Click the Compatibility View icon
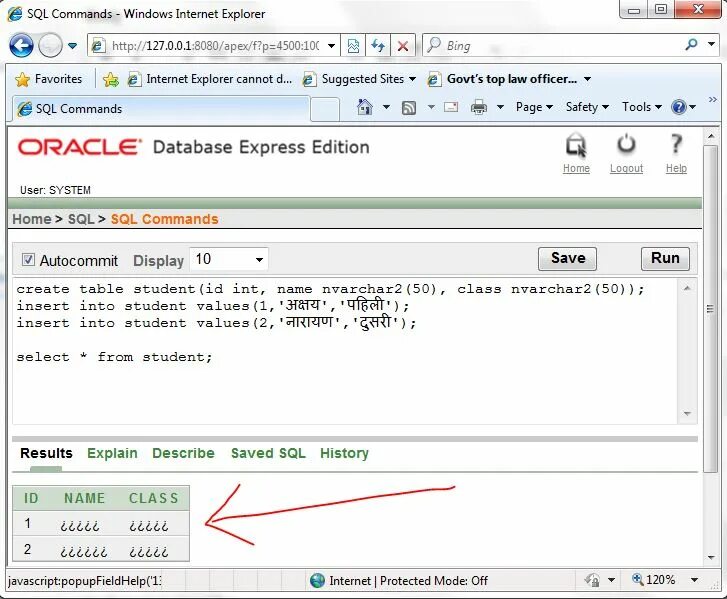Image resolution: width=727 pixels, height=599 pixels. click(353, 46)
